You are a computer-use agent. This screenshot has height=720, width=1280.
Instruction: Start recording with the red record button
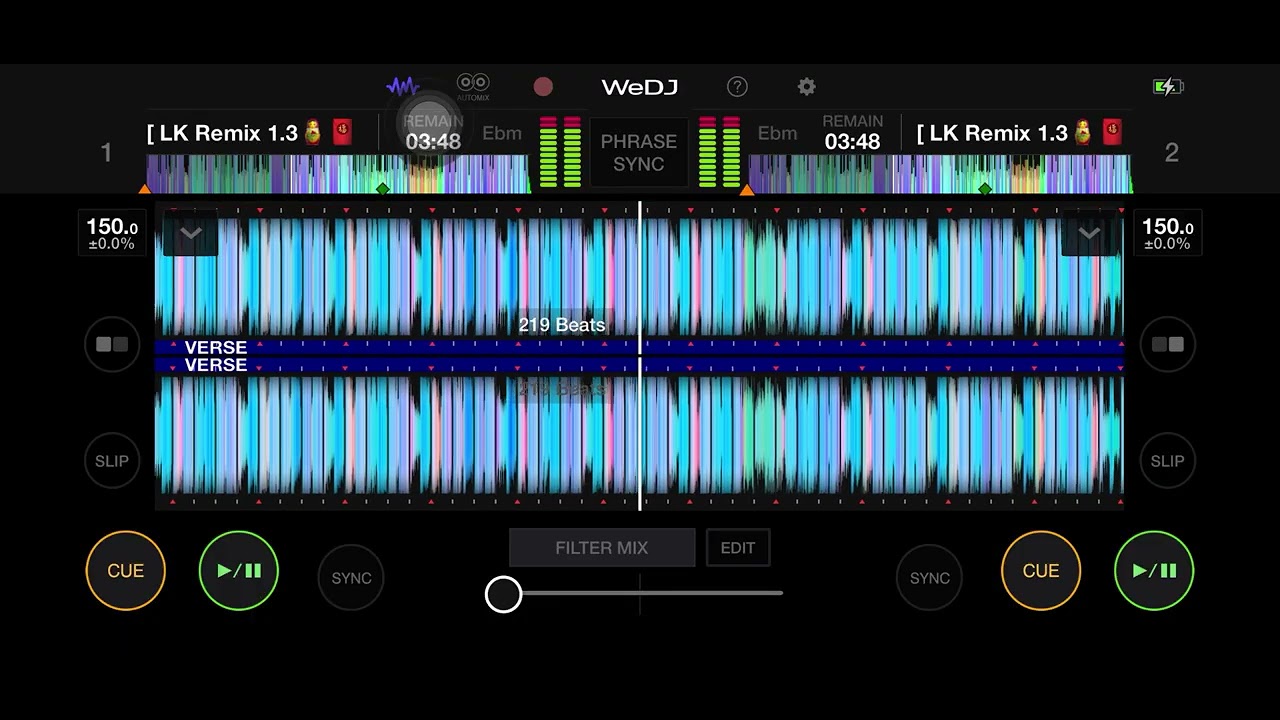[x=543, y=87]
